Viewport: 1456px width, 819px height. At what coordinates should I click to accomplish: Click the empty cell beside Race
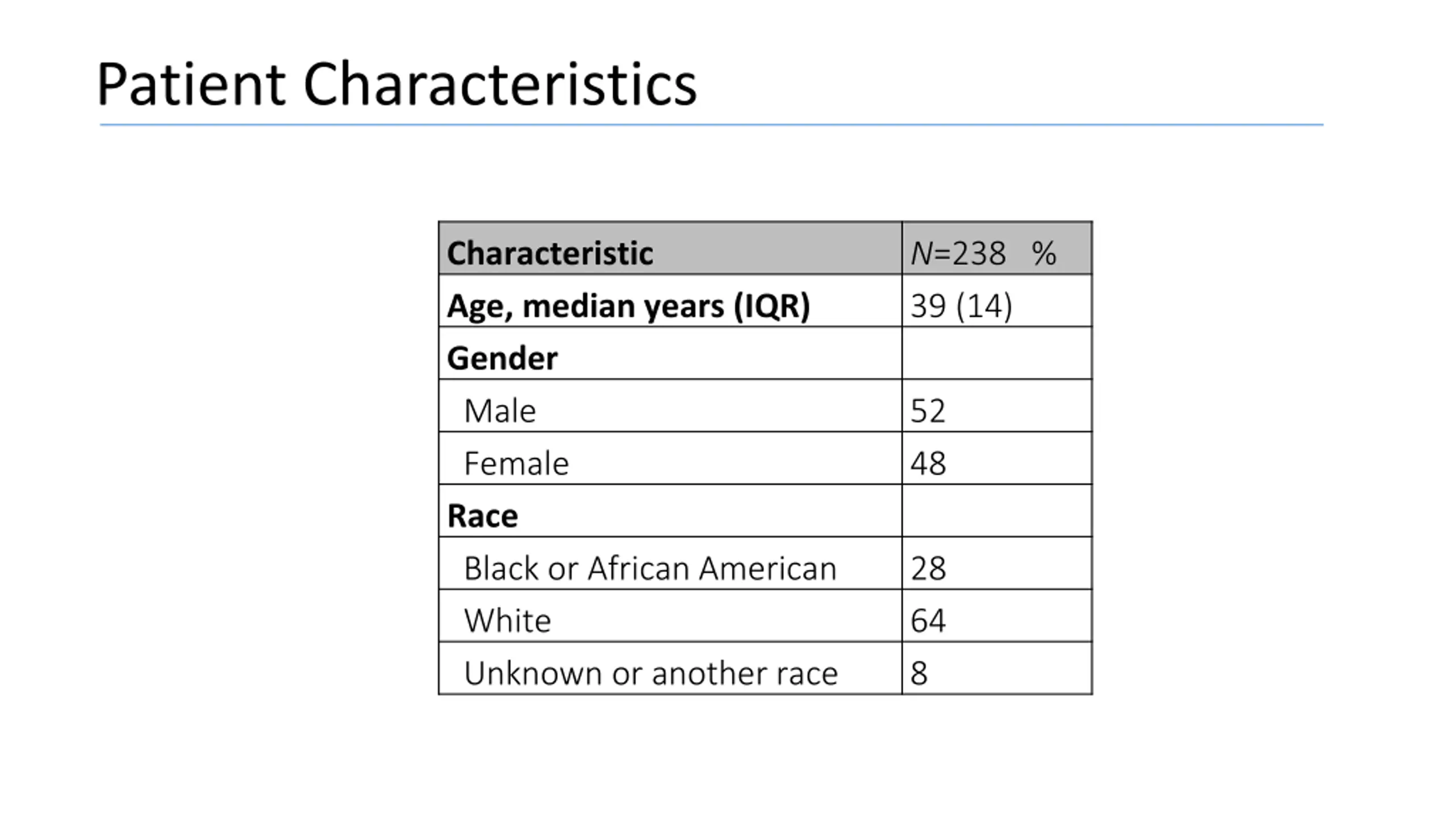[x=996, y=511]
